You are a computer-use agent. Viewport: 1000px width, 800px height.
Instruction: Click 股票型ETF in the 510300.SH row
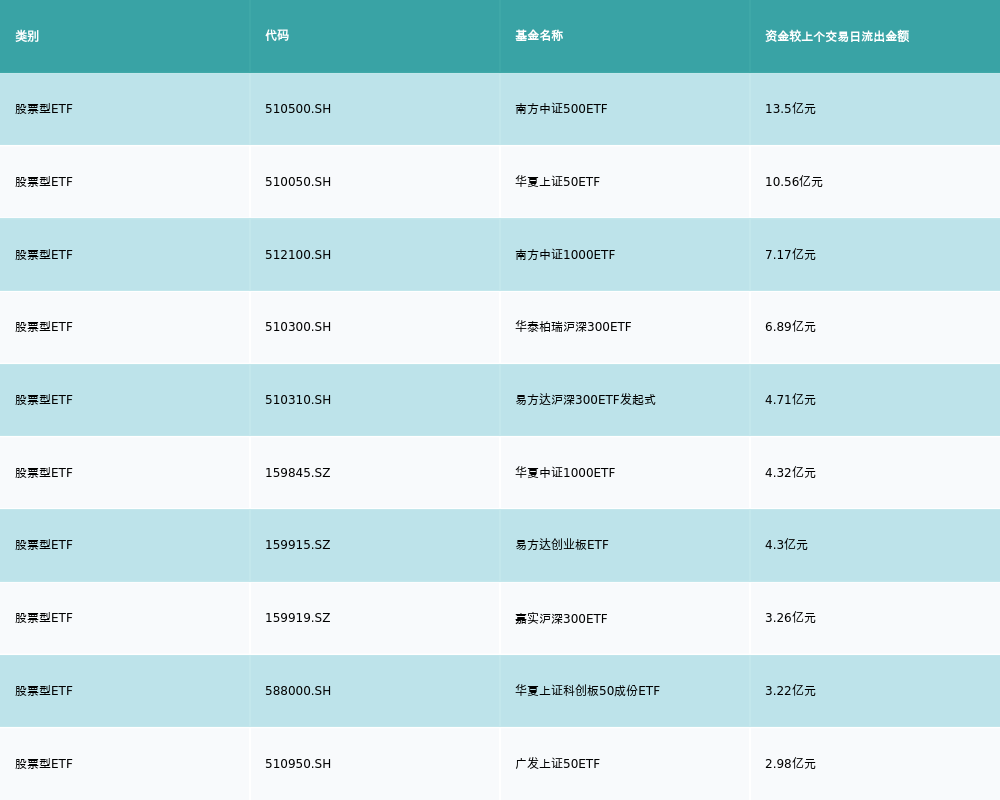pyautogui.click(x=44, y=327)
